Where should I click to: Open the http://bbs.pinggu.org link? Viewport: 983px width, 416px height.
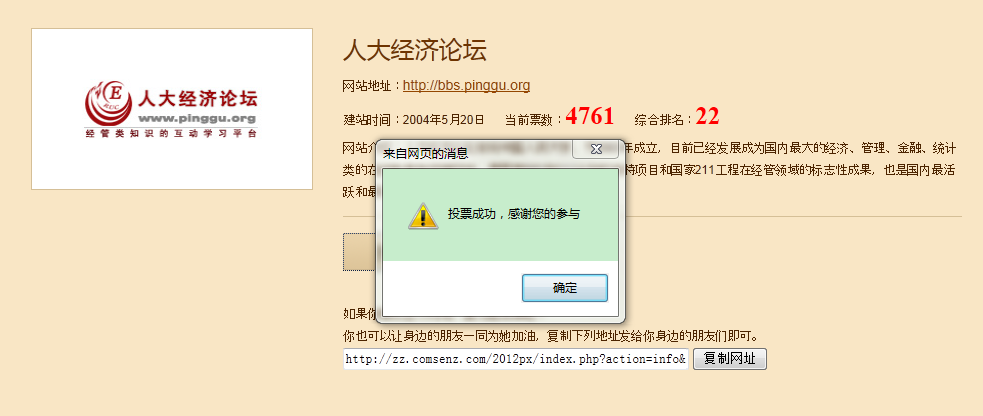pyautogui.click(x=466, y=85)
